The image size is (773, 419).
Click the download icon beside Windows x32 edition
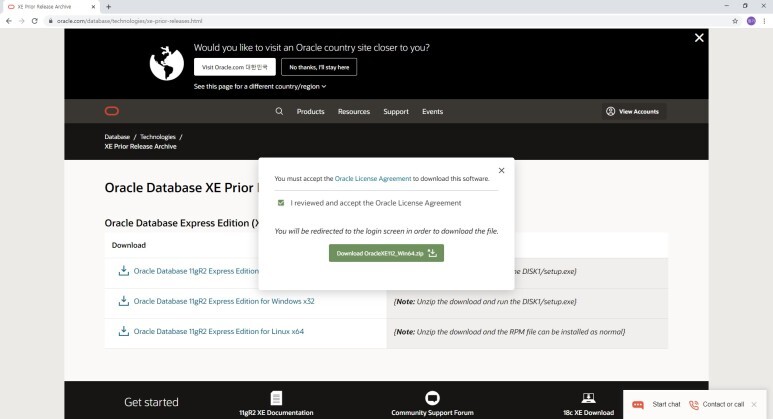(124, 301)
